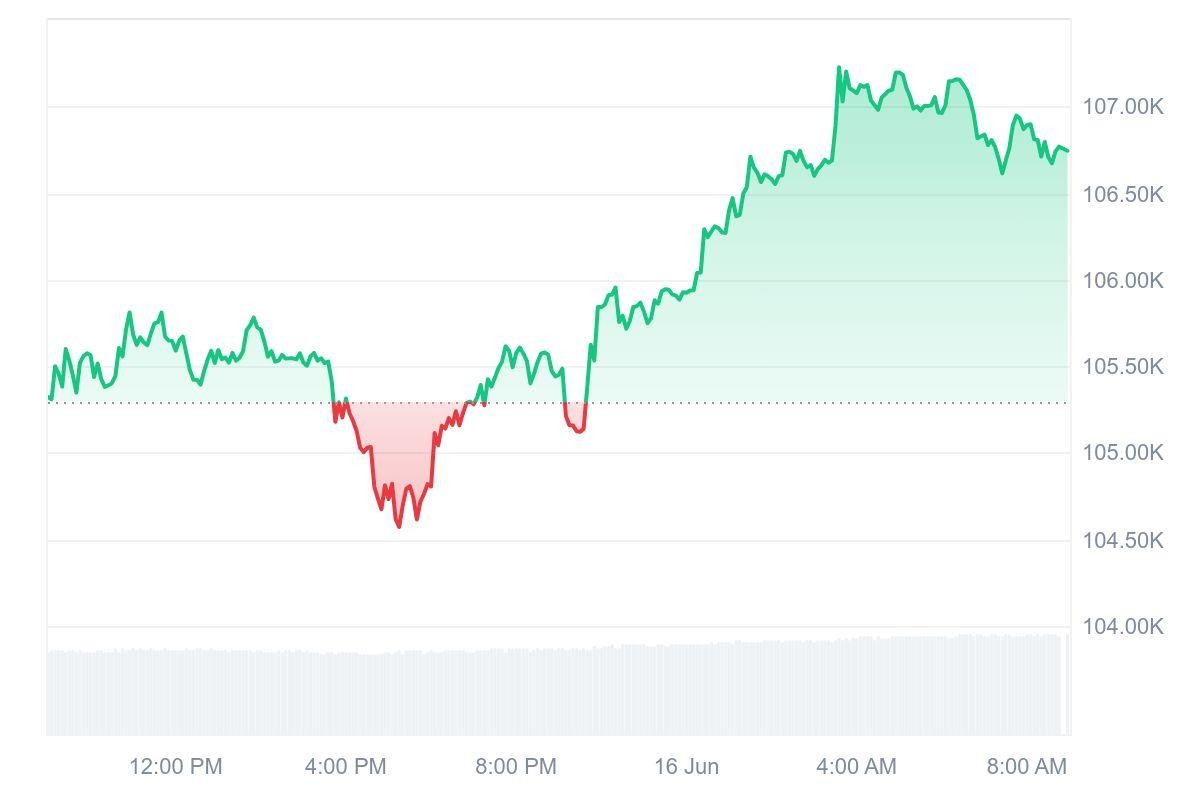Click the rightmost end of the price line

coord(1067,151)
